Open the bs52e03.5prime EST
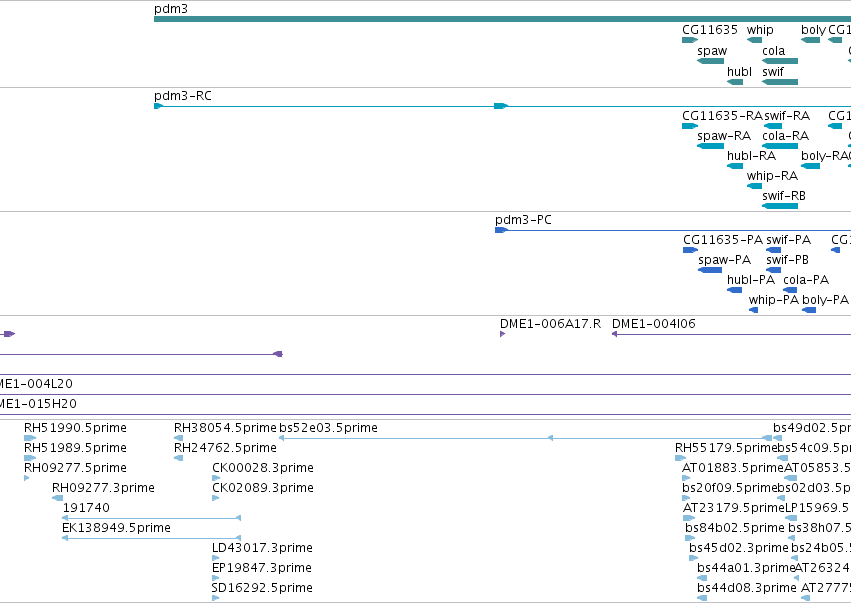Image resolution: width=851 pixels, height=603 pixels. point(525,438)
